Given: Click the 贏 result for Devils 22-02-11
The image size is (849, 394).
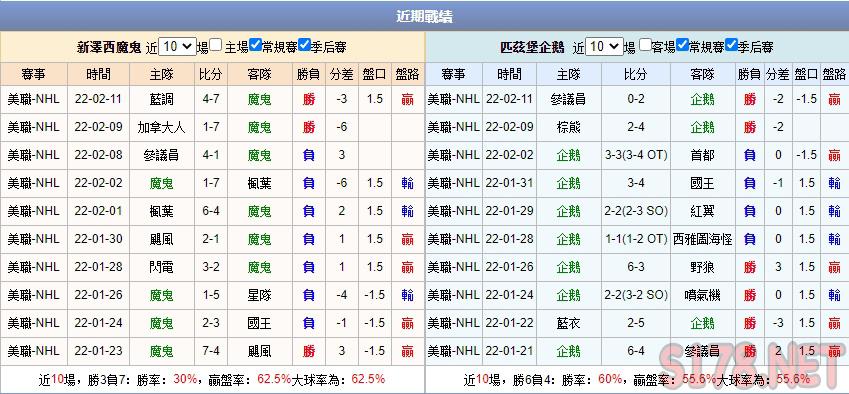Looking at the screenshot, I should click(x=407, y=100).
